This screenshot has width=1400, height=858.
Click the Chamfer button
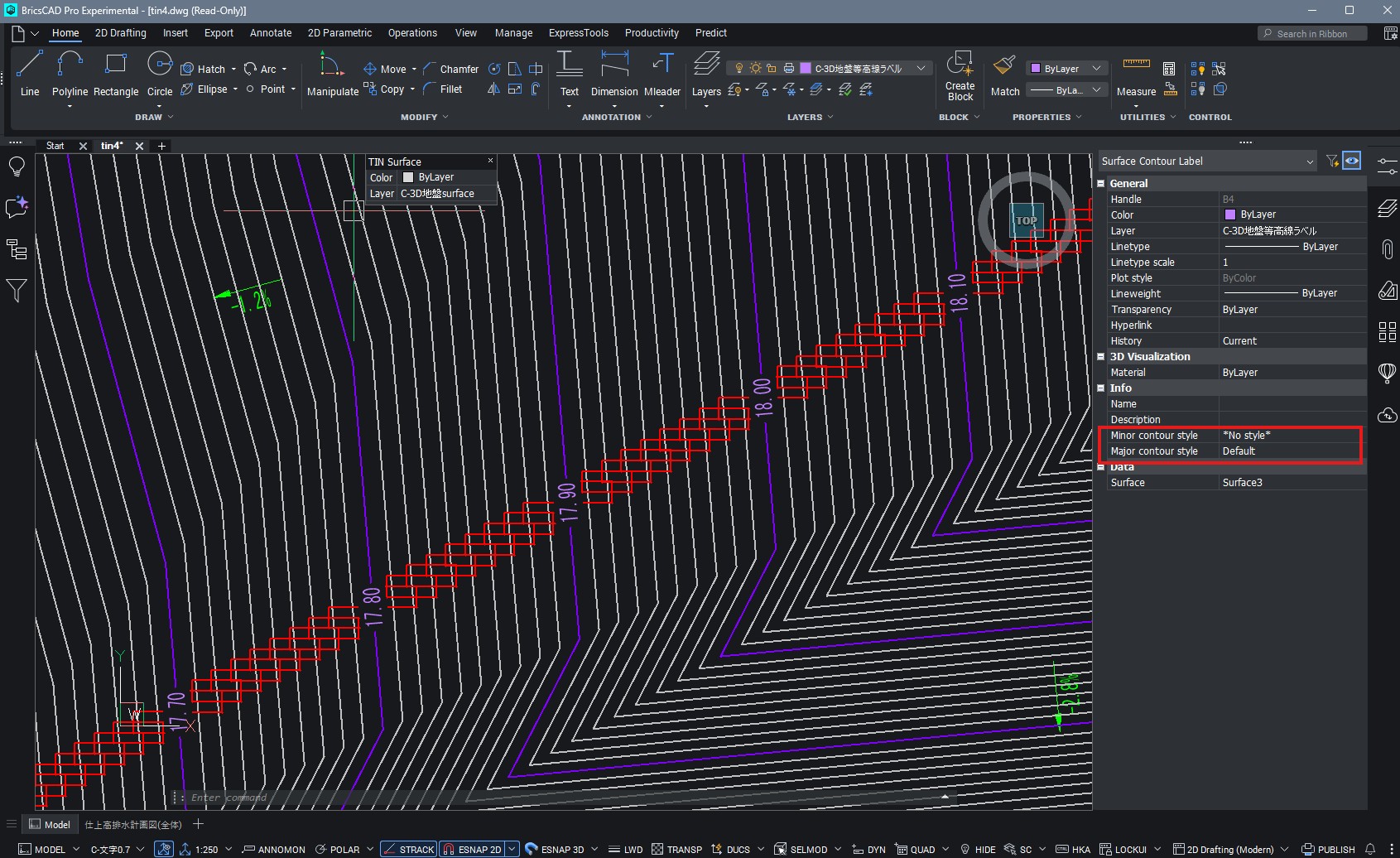(451, 70)
